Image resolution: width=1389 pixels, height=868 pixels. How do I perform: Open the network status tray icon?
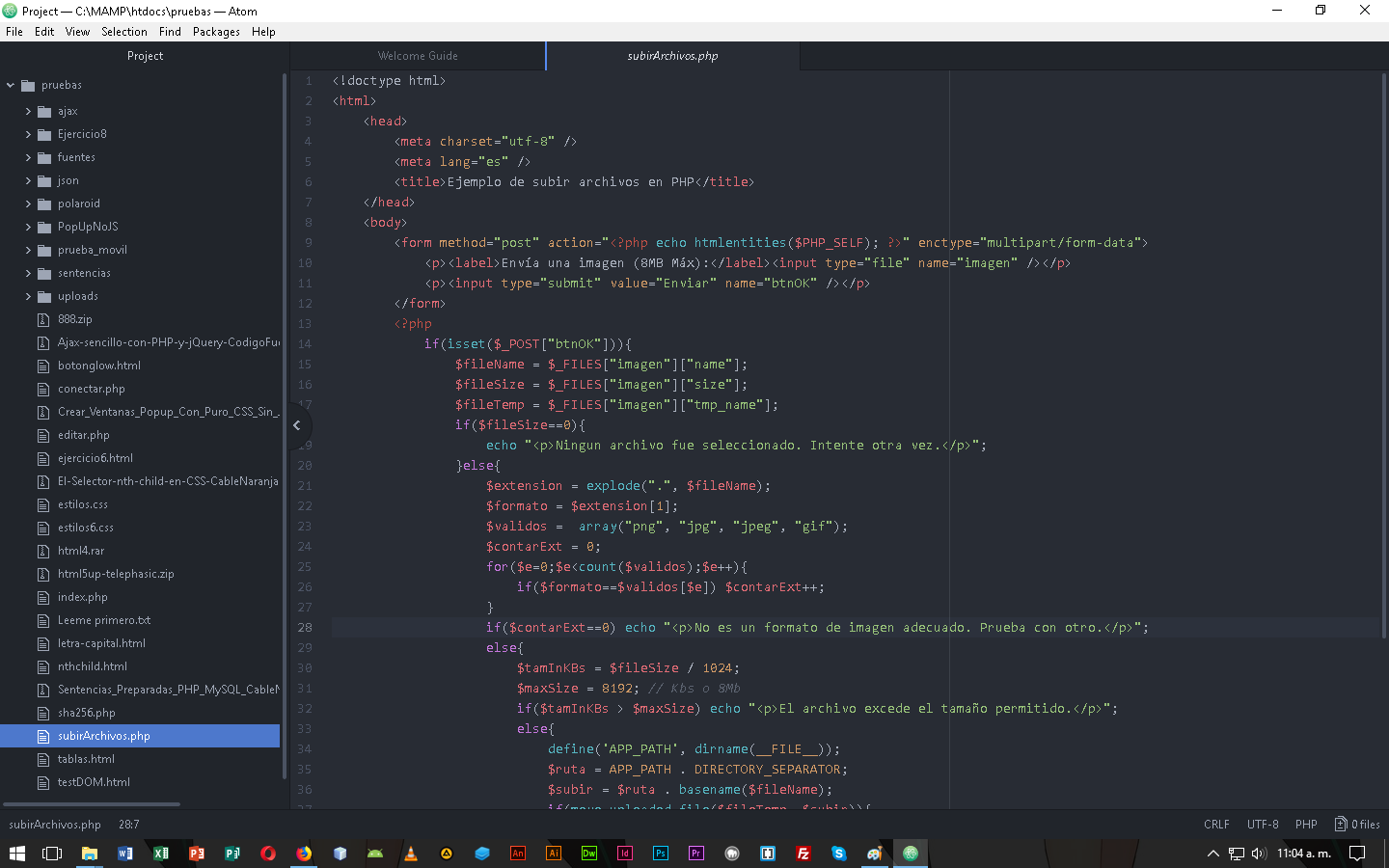coord(1237,853)
